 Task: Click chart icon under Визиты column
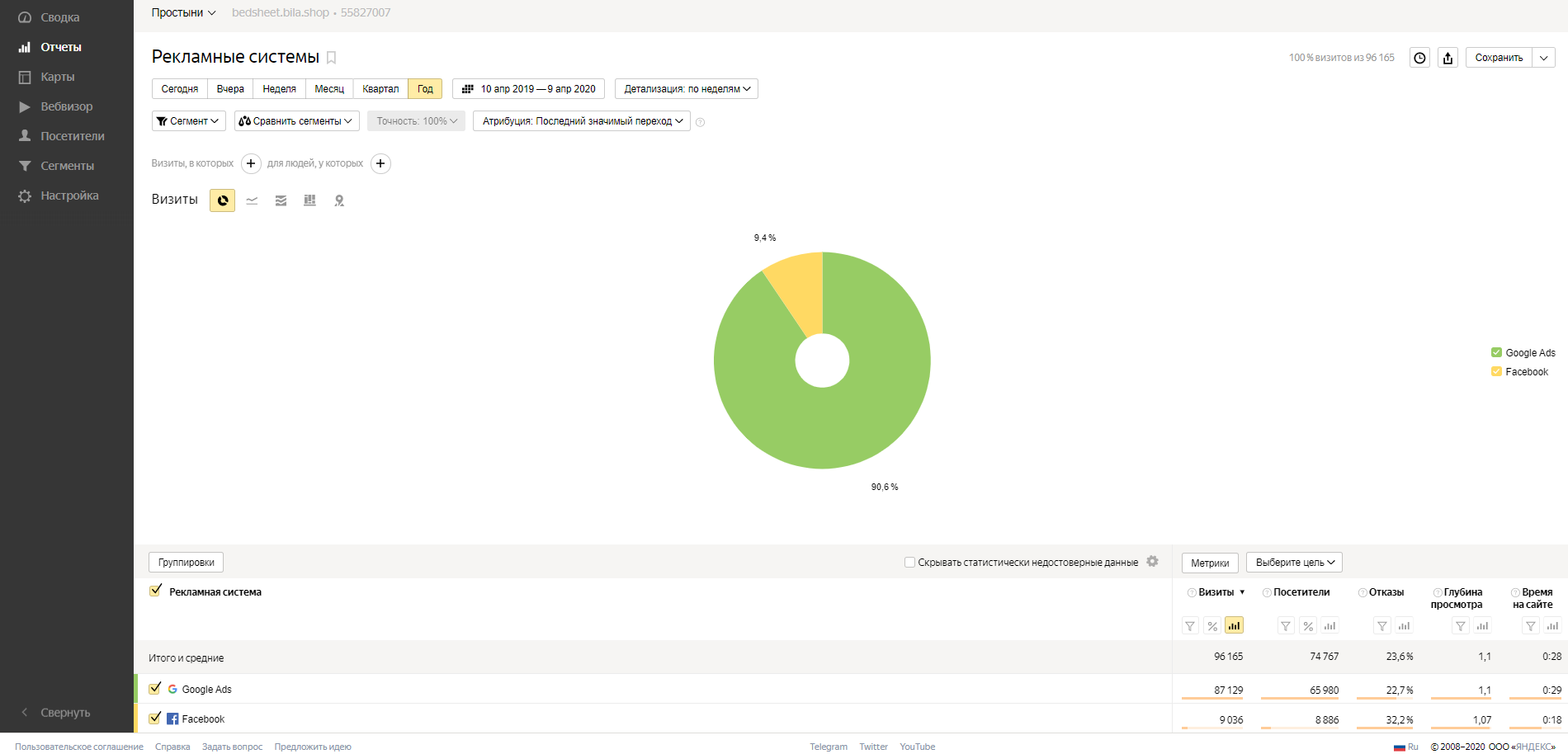click(x=1234, y=626)
